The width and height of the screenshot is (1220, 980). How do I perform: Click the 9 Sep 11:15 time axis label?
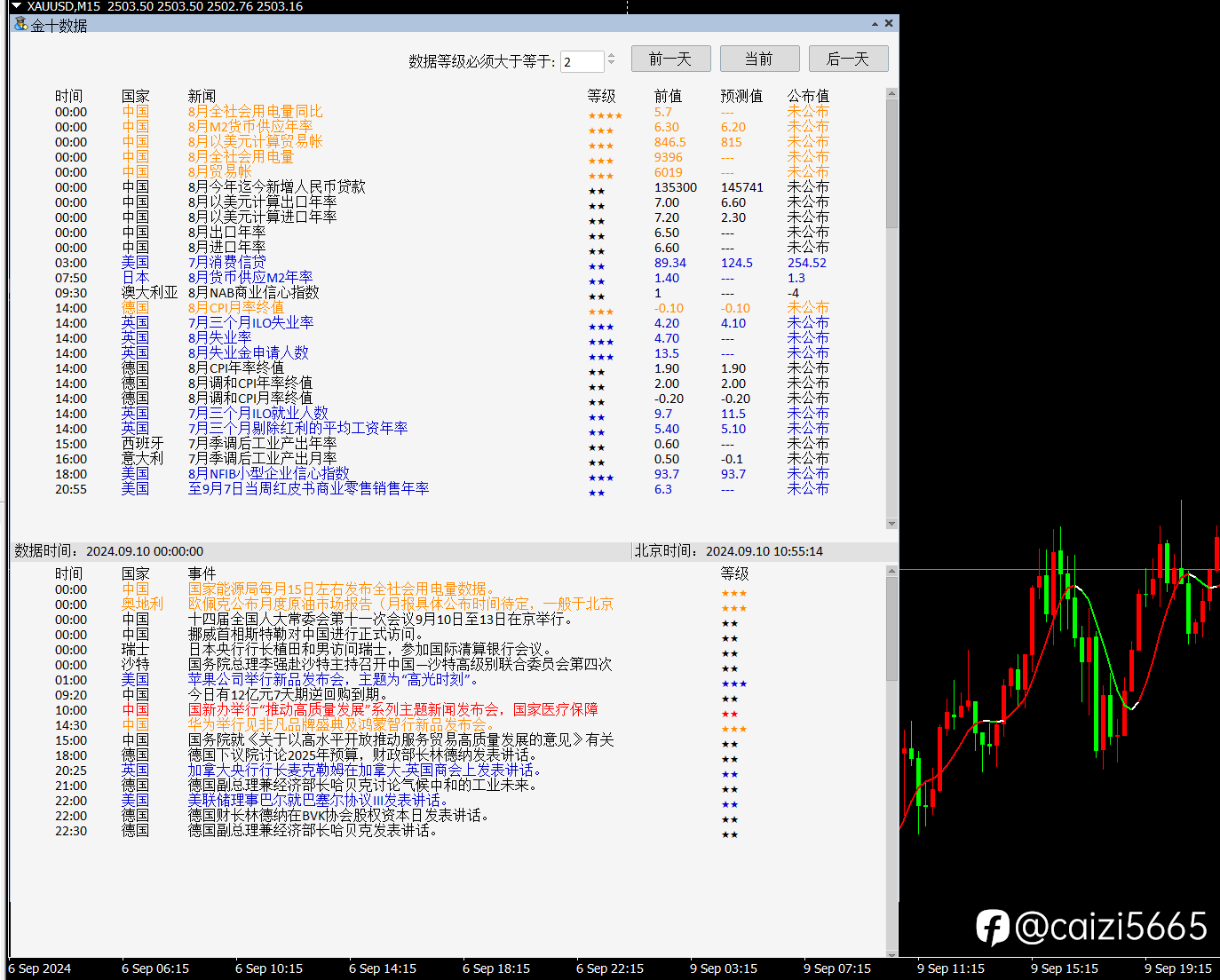click(951, 968)
